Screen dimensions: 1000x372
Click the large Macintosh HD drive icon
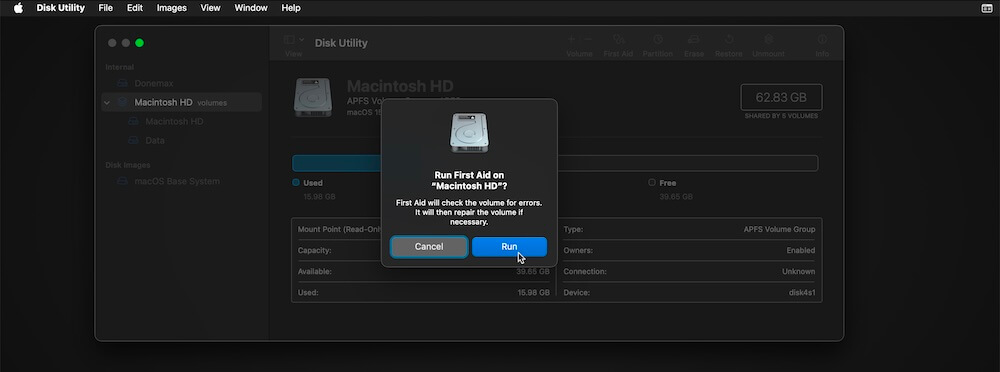click(312, 97)
